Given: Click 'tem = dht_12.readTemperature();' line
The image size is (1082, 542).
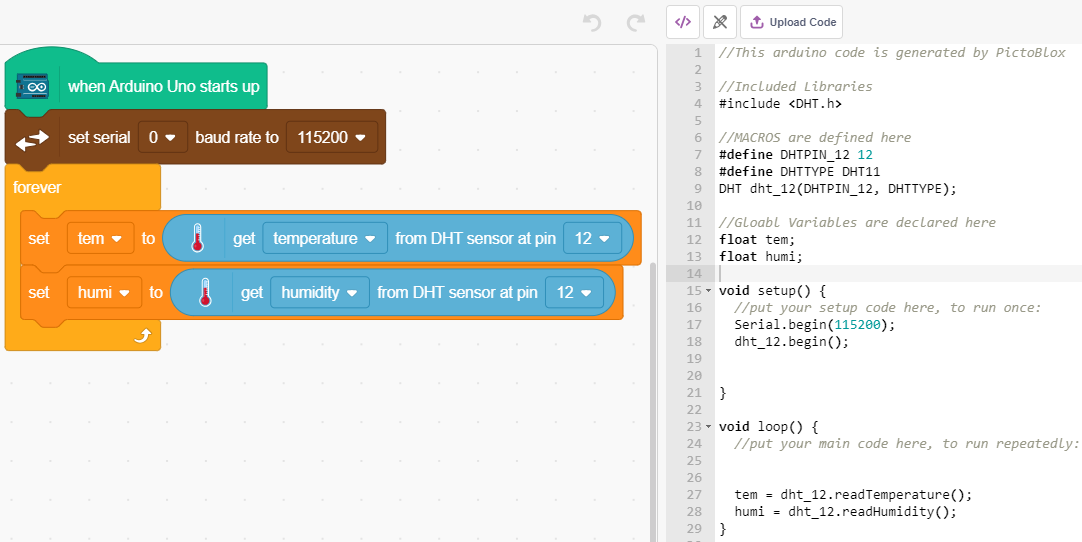Looking at the screenshot, I should (853, 494).
